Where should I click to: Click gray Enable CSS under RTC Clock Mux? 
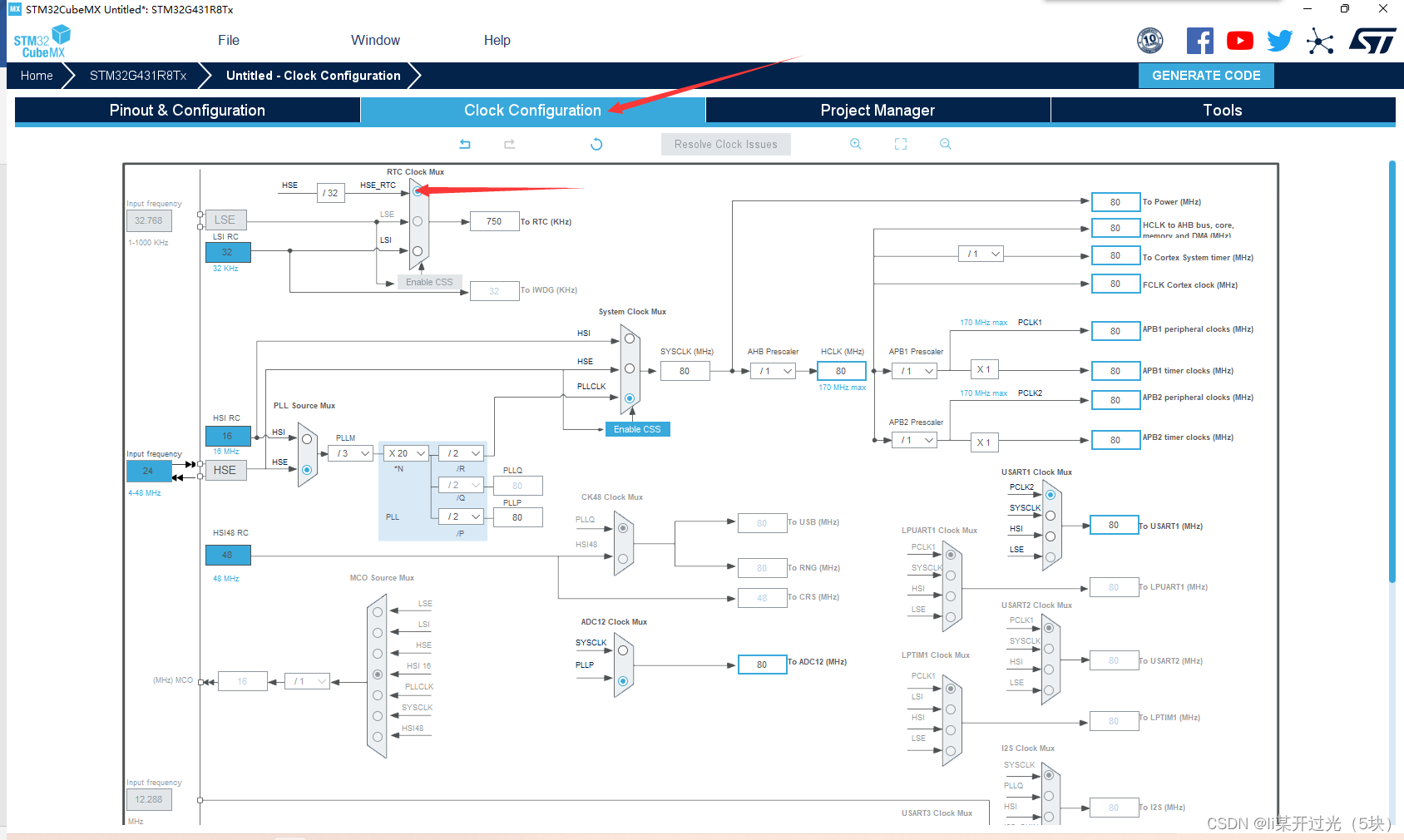(429, 282)
